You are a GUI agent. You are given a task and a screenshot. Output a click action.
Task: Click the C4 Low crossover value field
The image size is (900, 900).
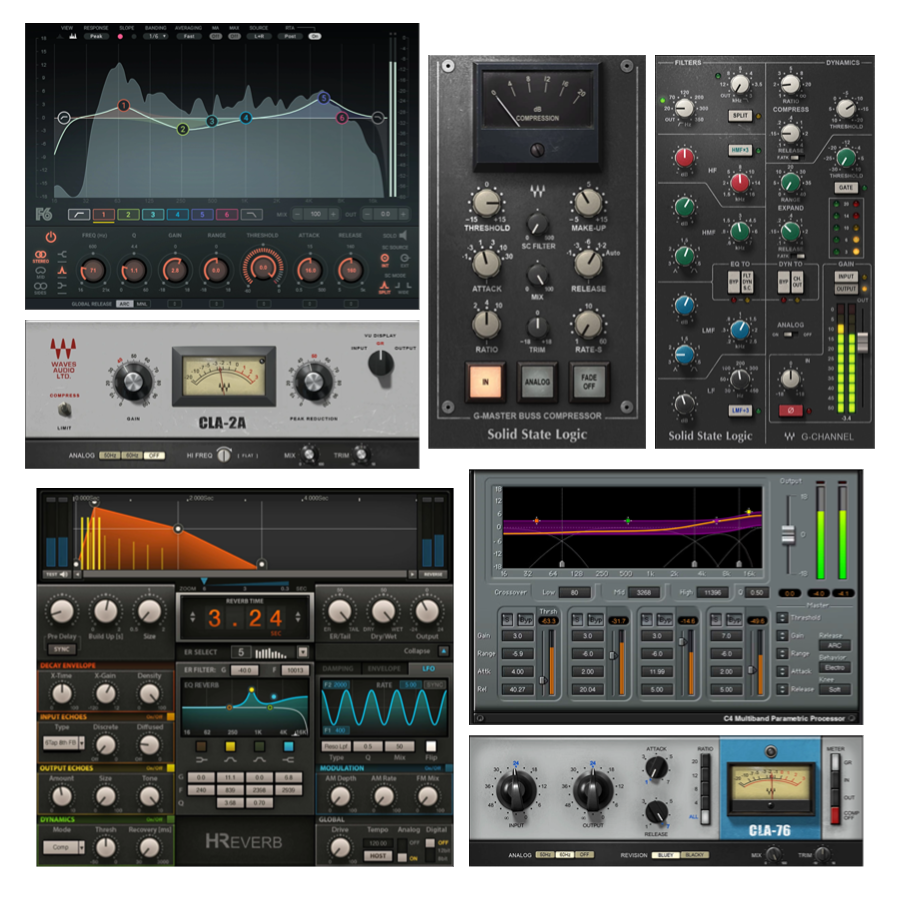575,592
